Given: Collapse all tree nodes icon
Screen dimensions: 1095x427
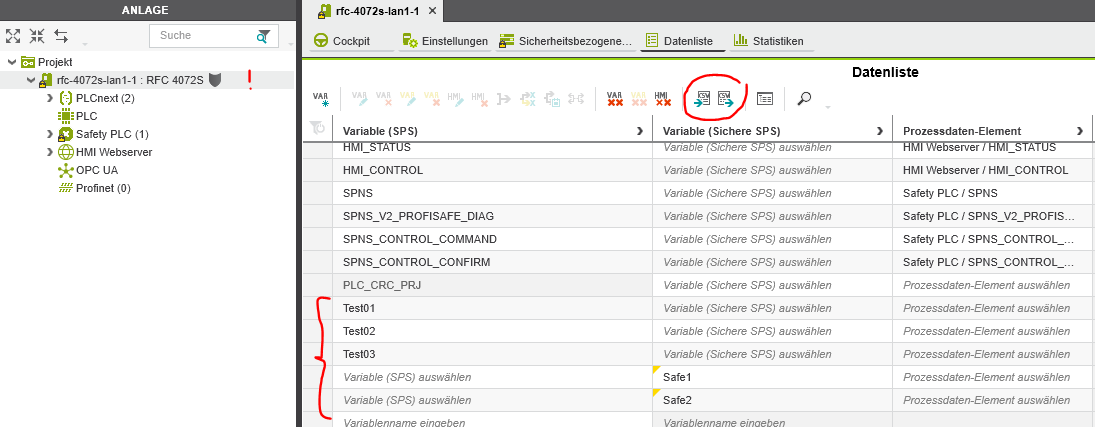Looking at the screenshot, I should coord(37,36).
